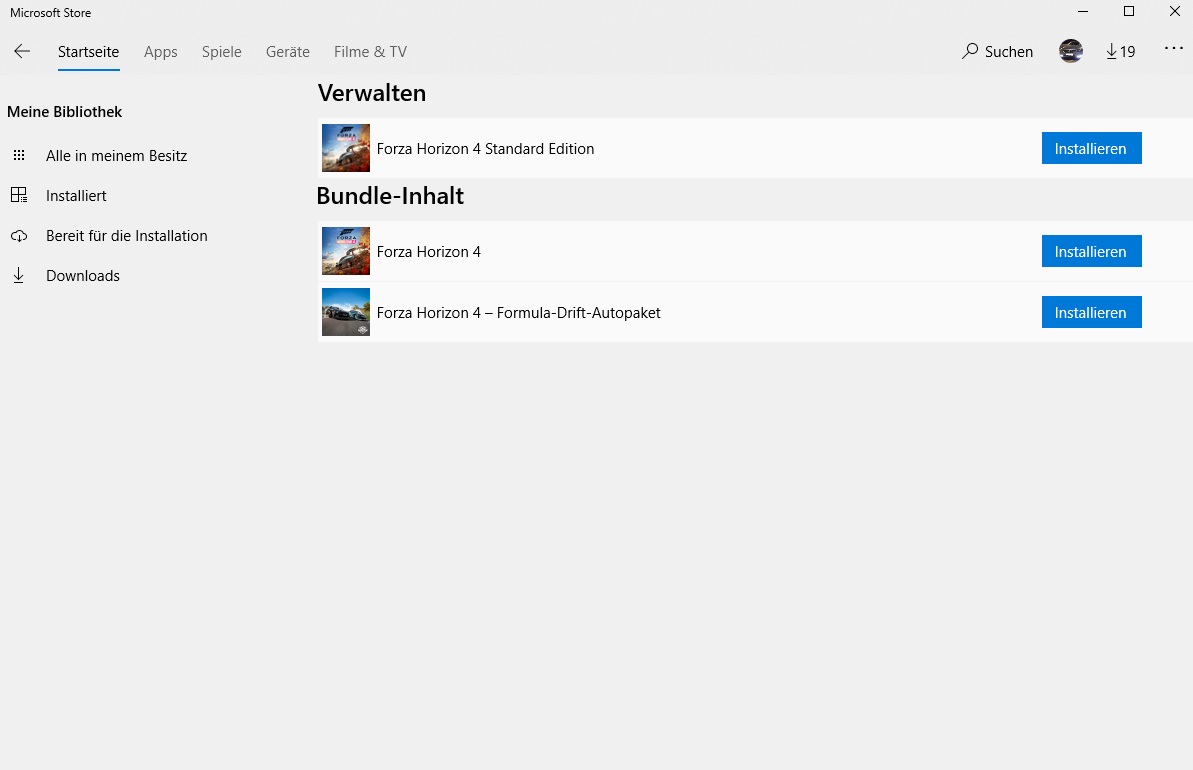Select Alle in meinem Besitz
This screenshot has height=770, width=1193.
click(x=116, y=155)
